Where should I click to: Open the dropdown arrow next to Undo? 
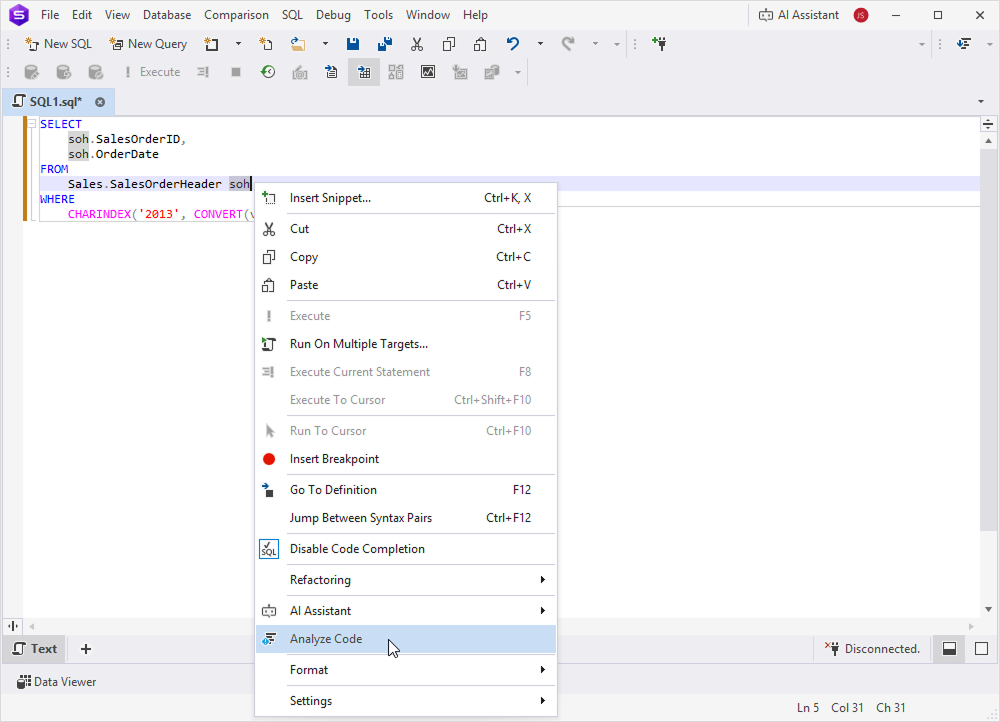coord(540,43)
